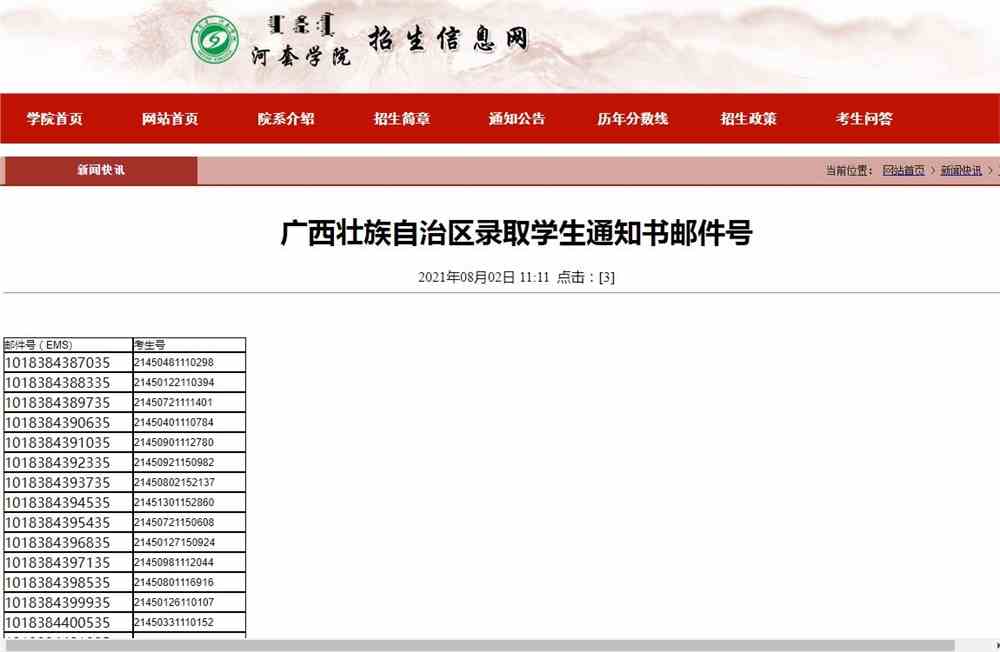Click candidate number 21450721111401
Viewport: 1000px width, 652px height.
[173, 402]
